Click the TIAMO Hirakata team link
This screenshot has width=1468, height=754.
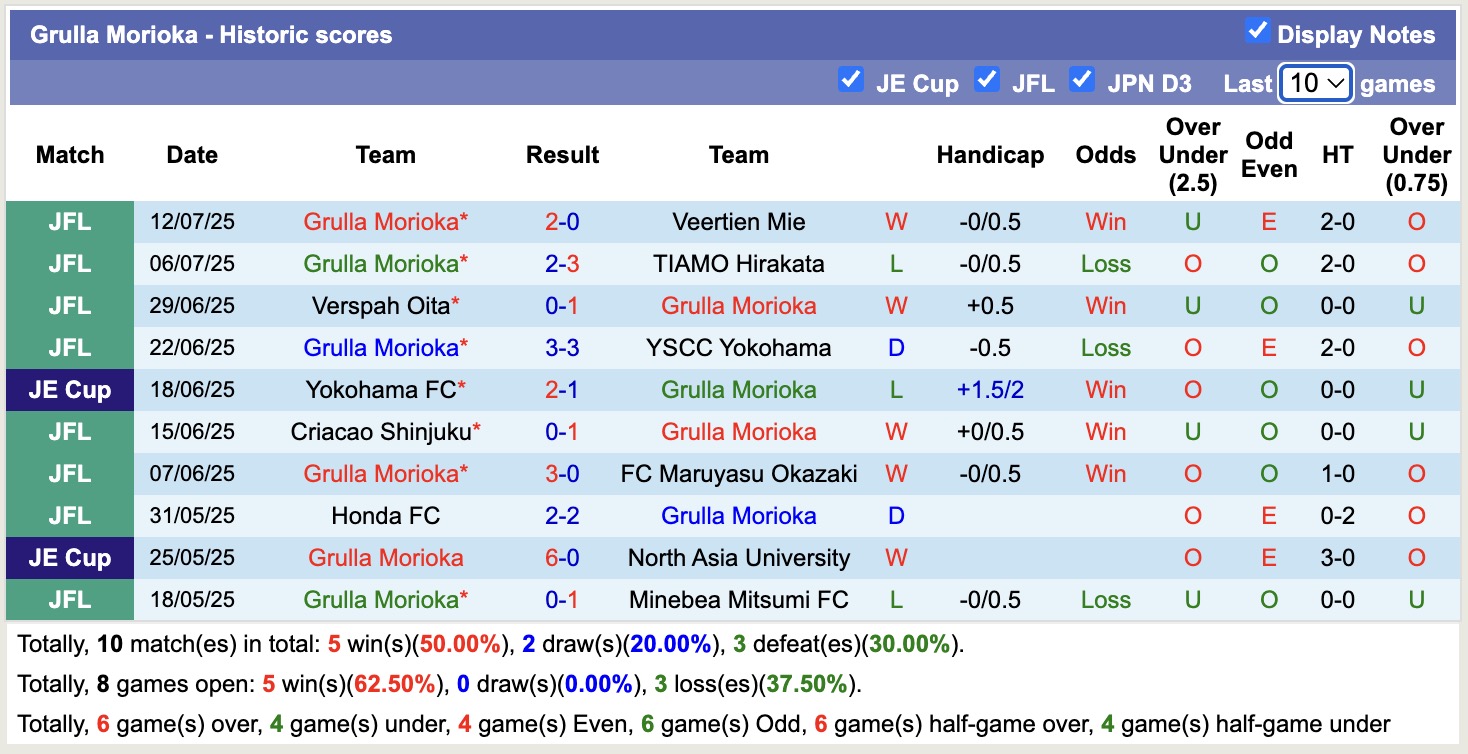tap(738, 264)
